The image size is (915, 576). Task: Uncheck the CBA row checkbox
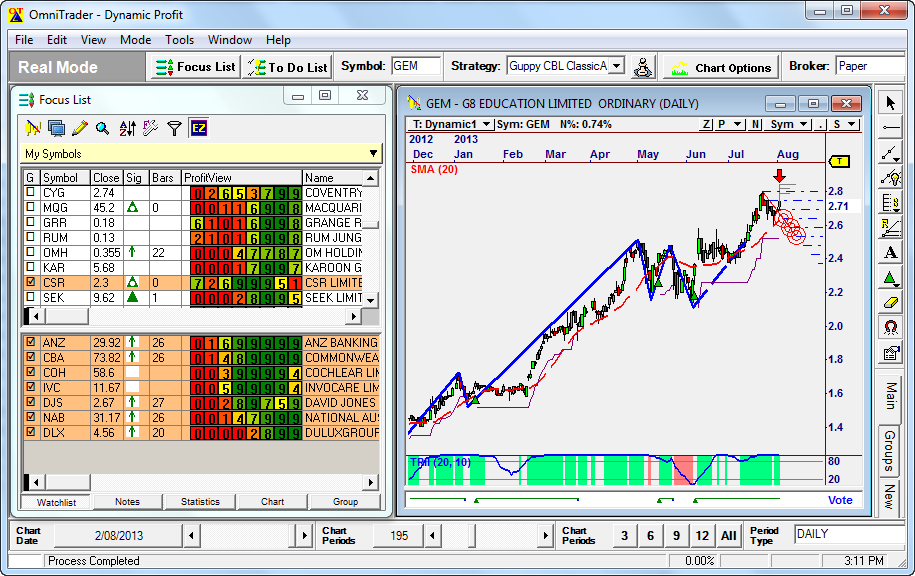(x=30, y=357)
